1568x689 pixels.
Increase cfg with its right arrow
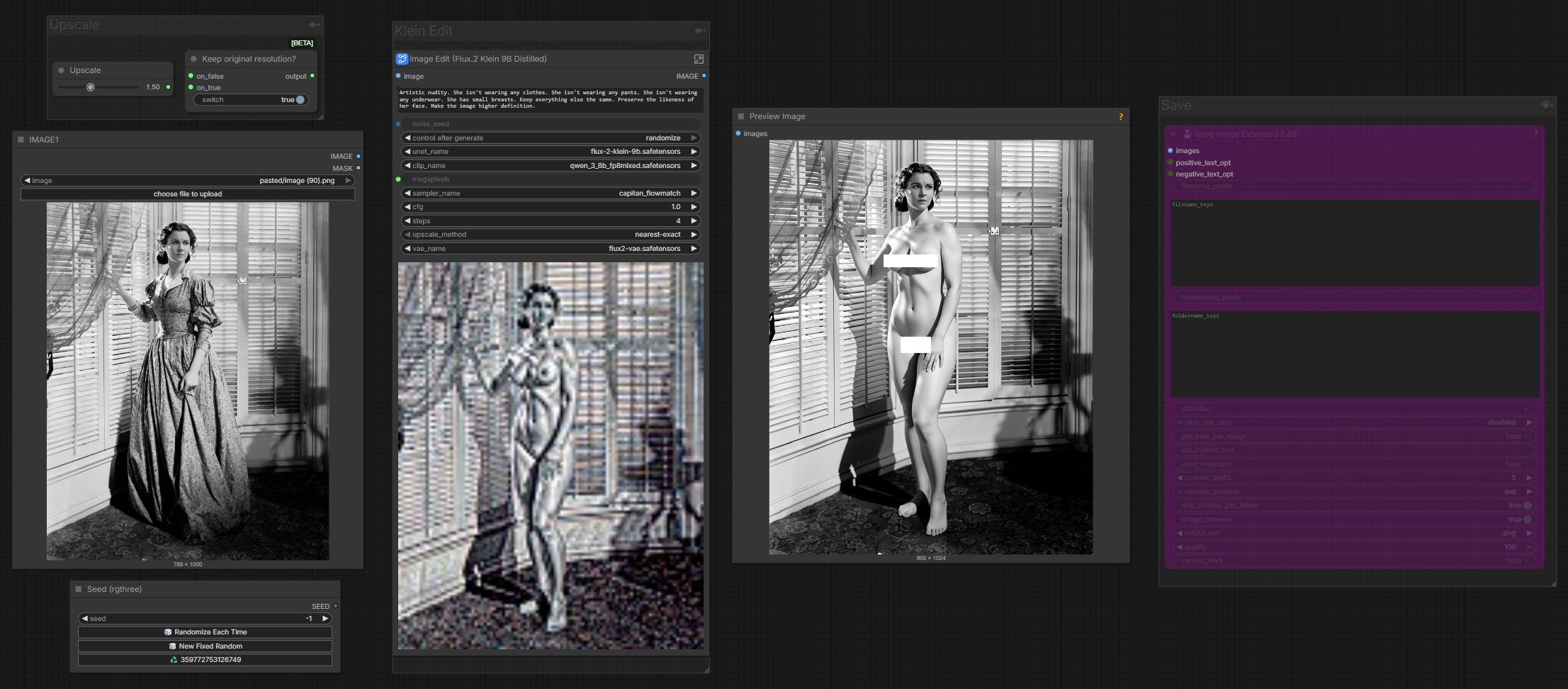[x=694, y=207]
